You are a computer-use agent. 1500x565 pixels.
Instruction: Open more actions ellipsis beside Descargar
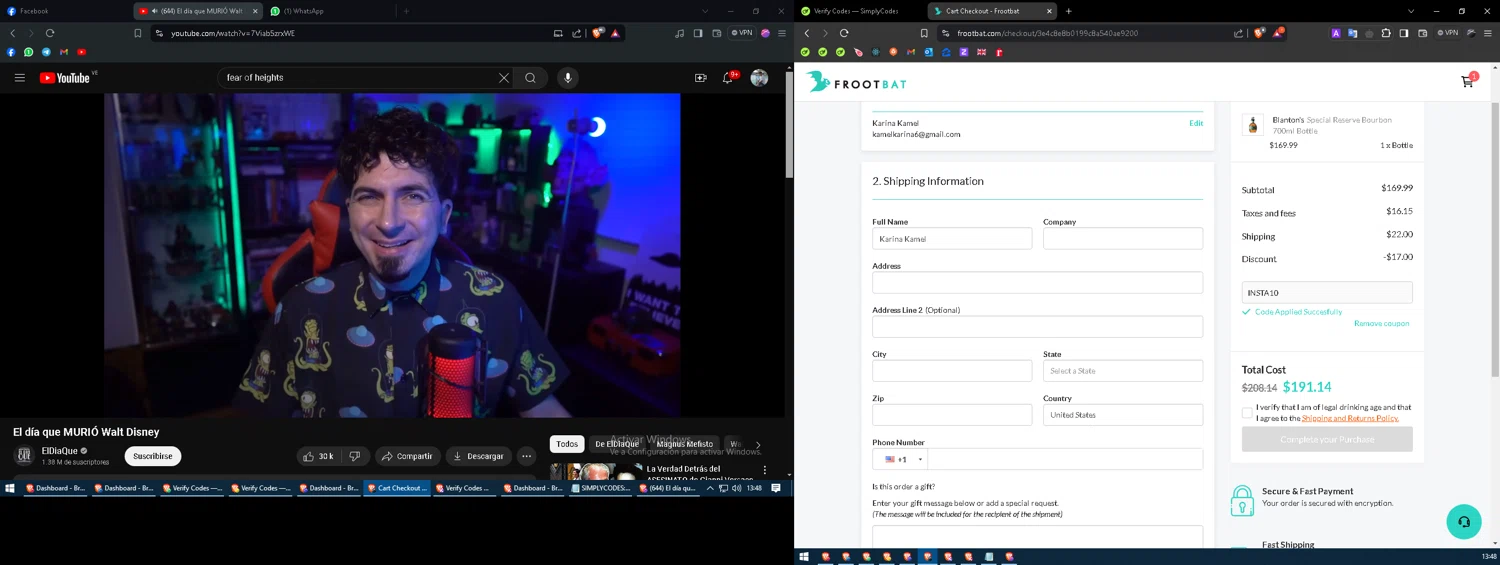pyautogui.click(x=527, y=456)
